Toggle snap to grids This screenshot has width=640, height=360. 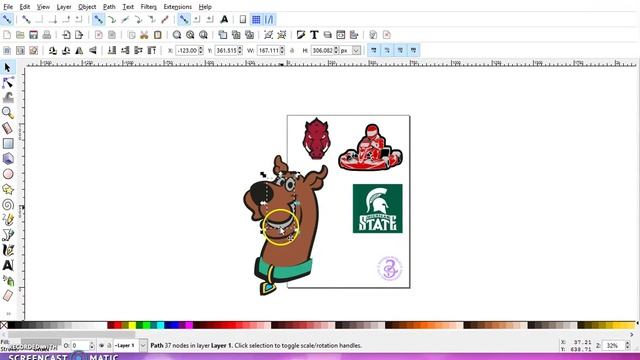pyautogui.click(x=256, y=19)
